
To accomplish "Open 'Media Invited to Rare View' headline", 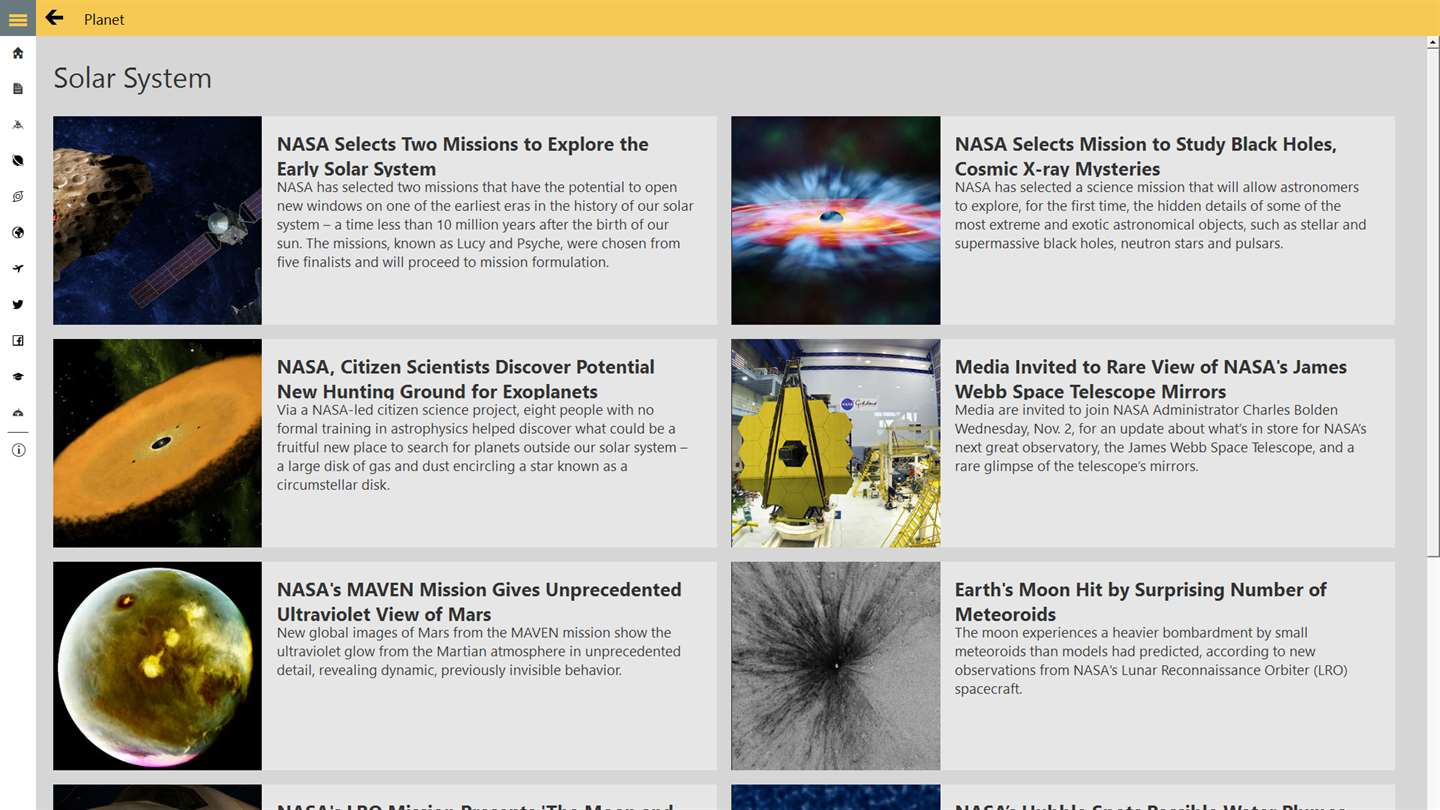I will (1151, 379).
